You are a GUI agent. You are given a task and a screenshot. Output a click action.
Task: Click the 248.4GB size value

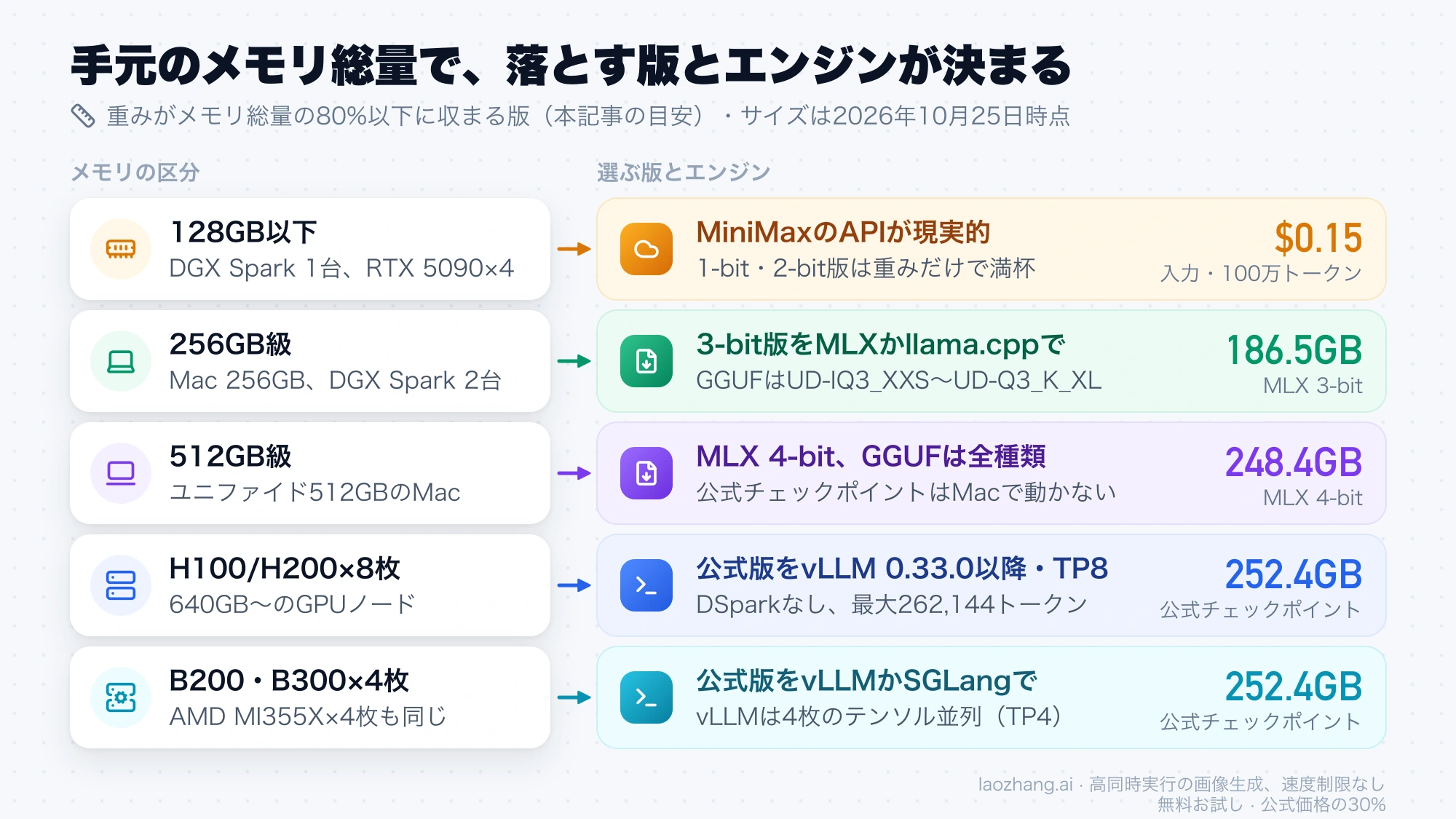click(x=1294, y=462)
